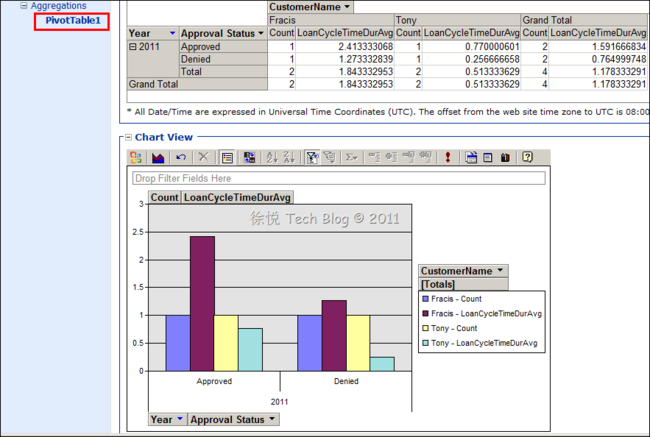
Task: Click cell value 0.764999748
Action: 598,59
